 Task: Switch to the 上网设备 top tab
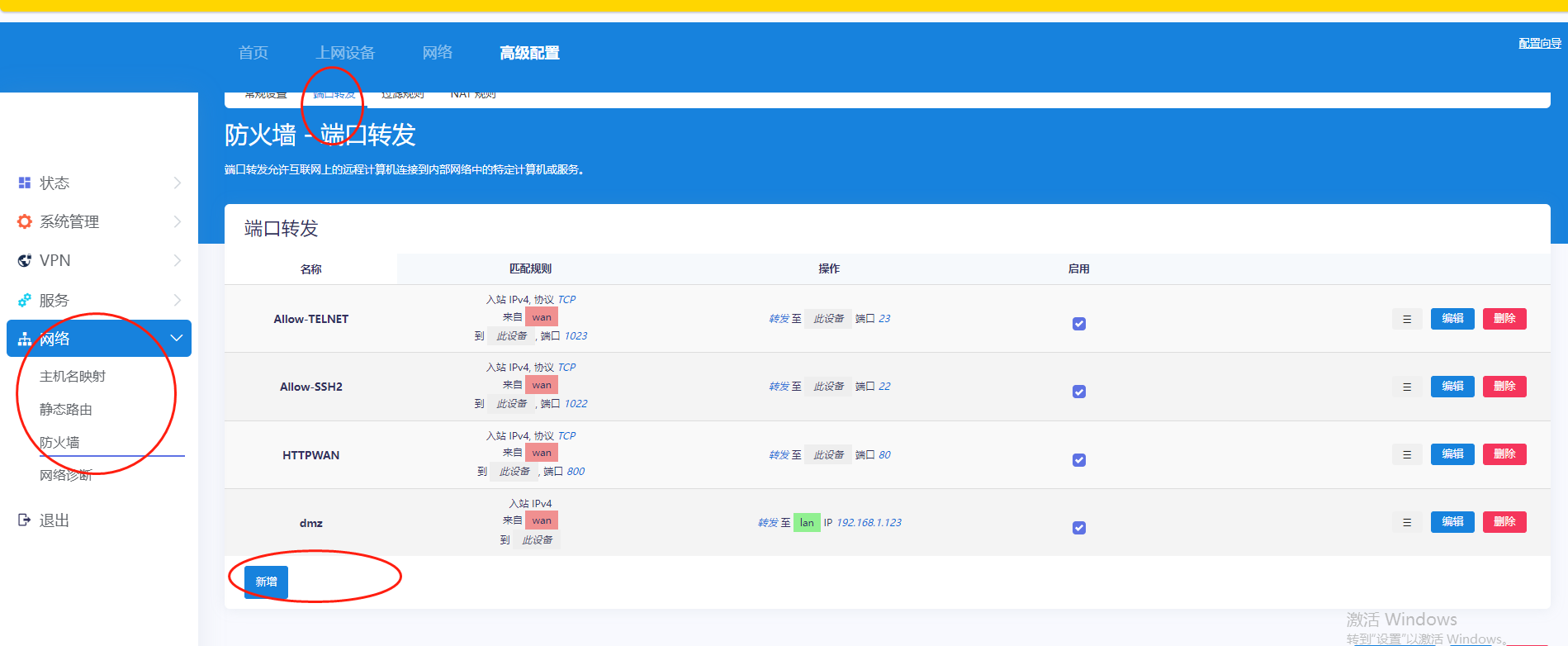[345, 53]
